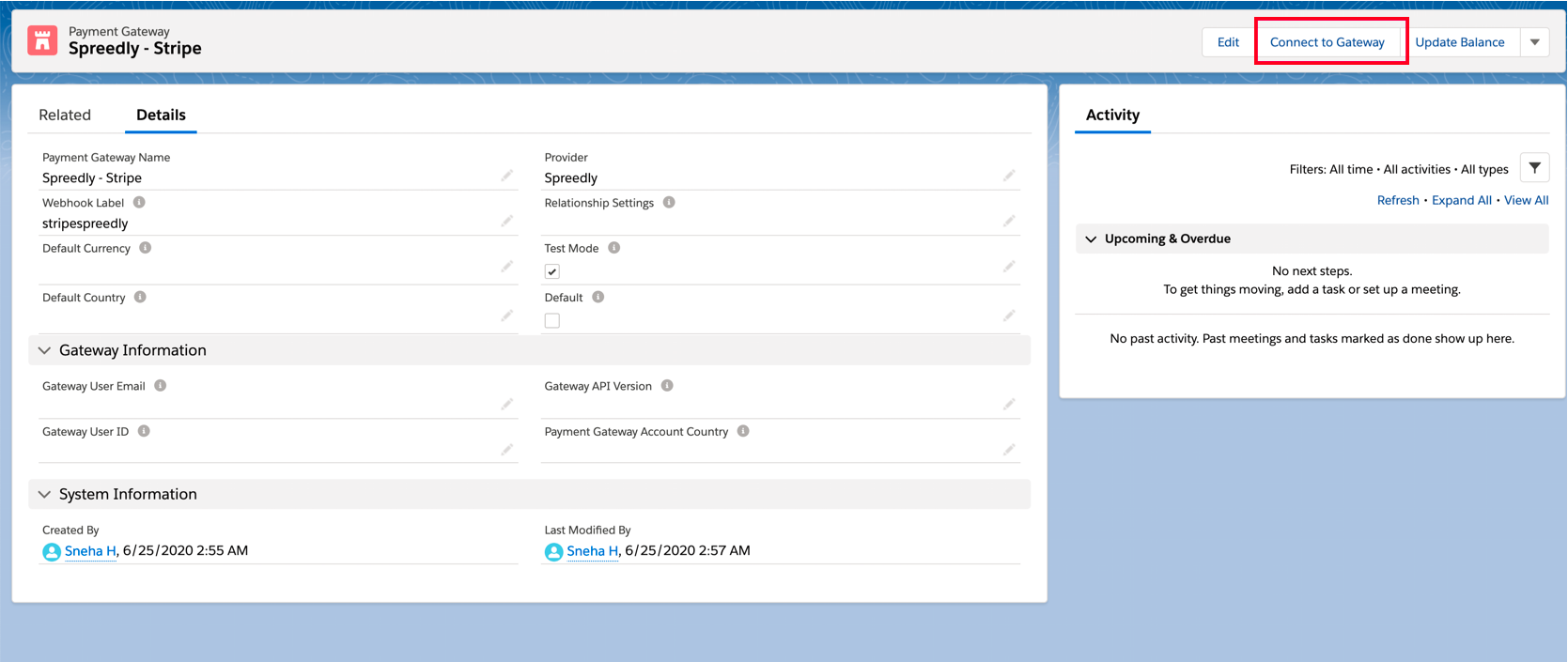This screenshot has width=1568, height=662.
Task: Click Sneha H avatar under Last Modified By
Action: click(553, 551)
